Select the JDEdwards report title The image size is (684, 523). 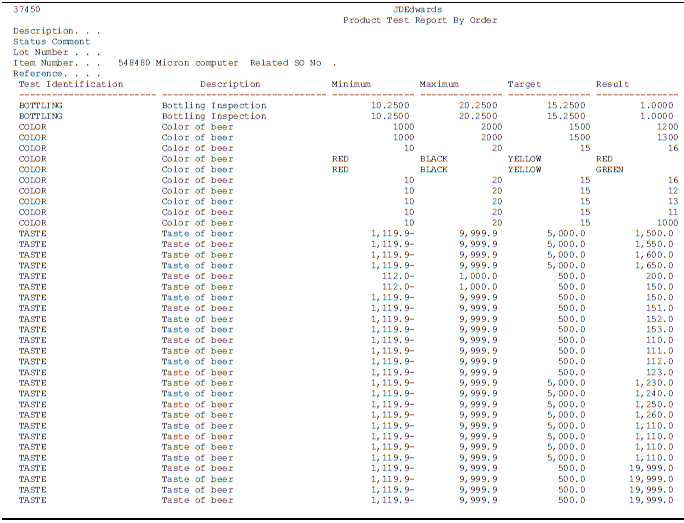click(417, 9)
